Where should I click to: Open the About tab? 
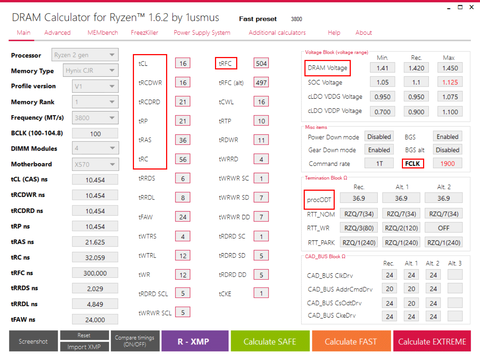point(363,33)
